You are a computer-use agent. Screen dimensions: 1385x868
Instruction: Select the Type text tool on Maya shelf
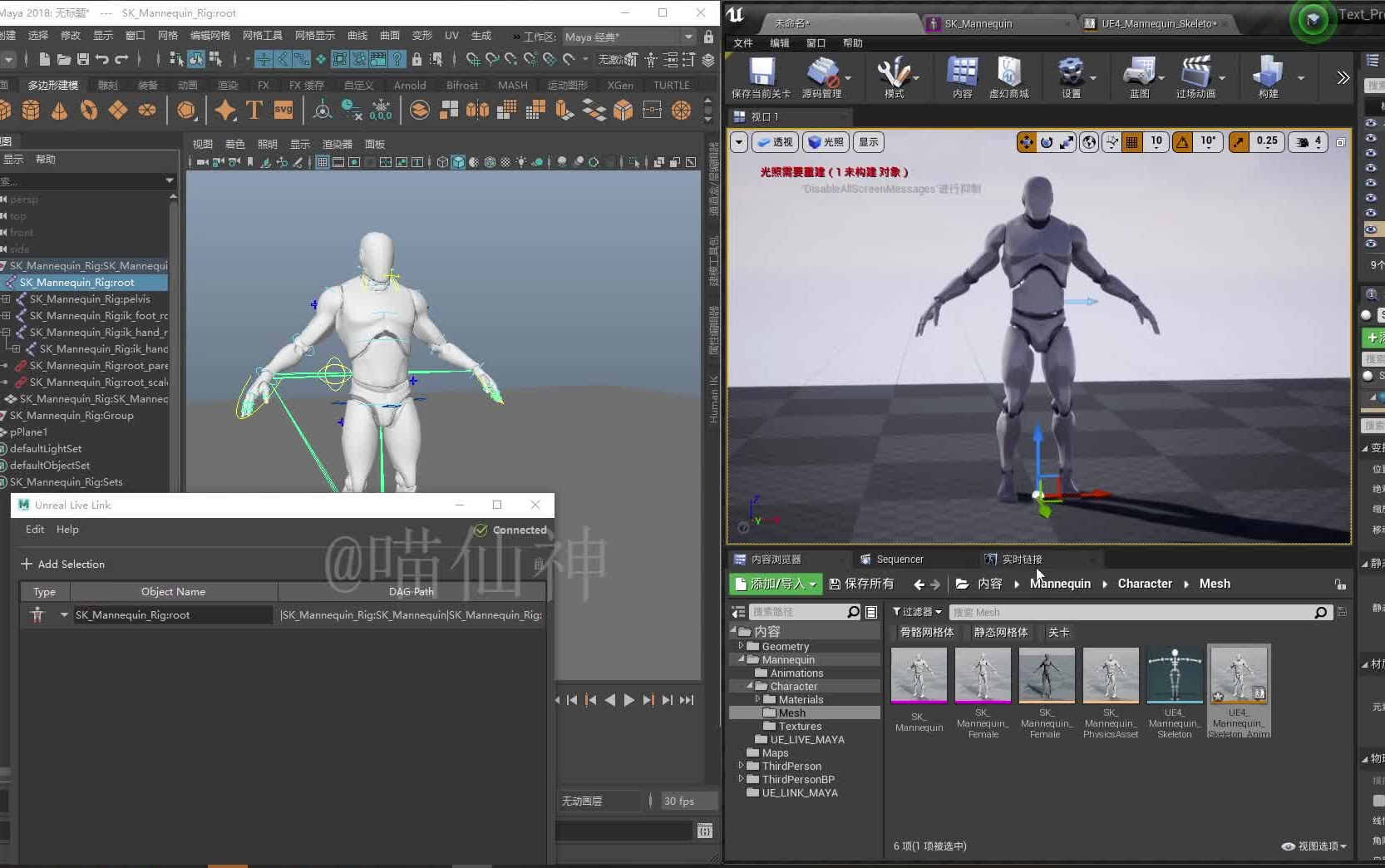[x=254, y=110]
